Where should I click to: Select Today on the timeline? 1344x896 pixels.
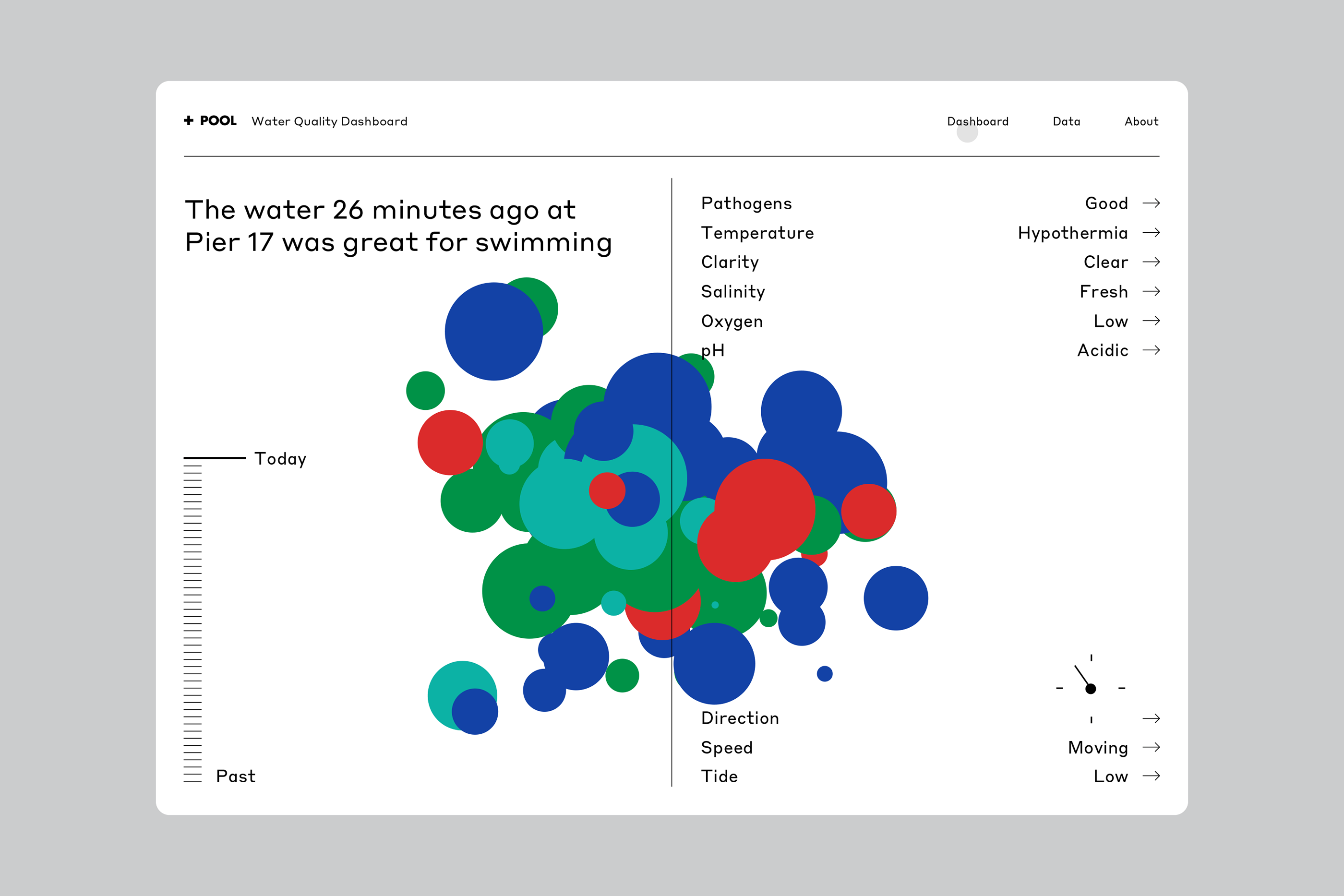tap(280, 458)
